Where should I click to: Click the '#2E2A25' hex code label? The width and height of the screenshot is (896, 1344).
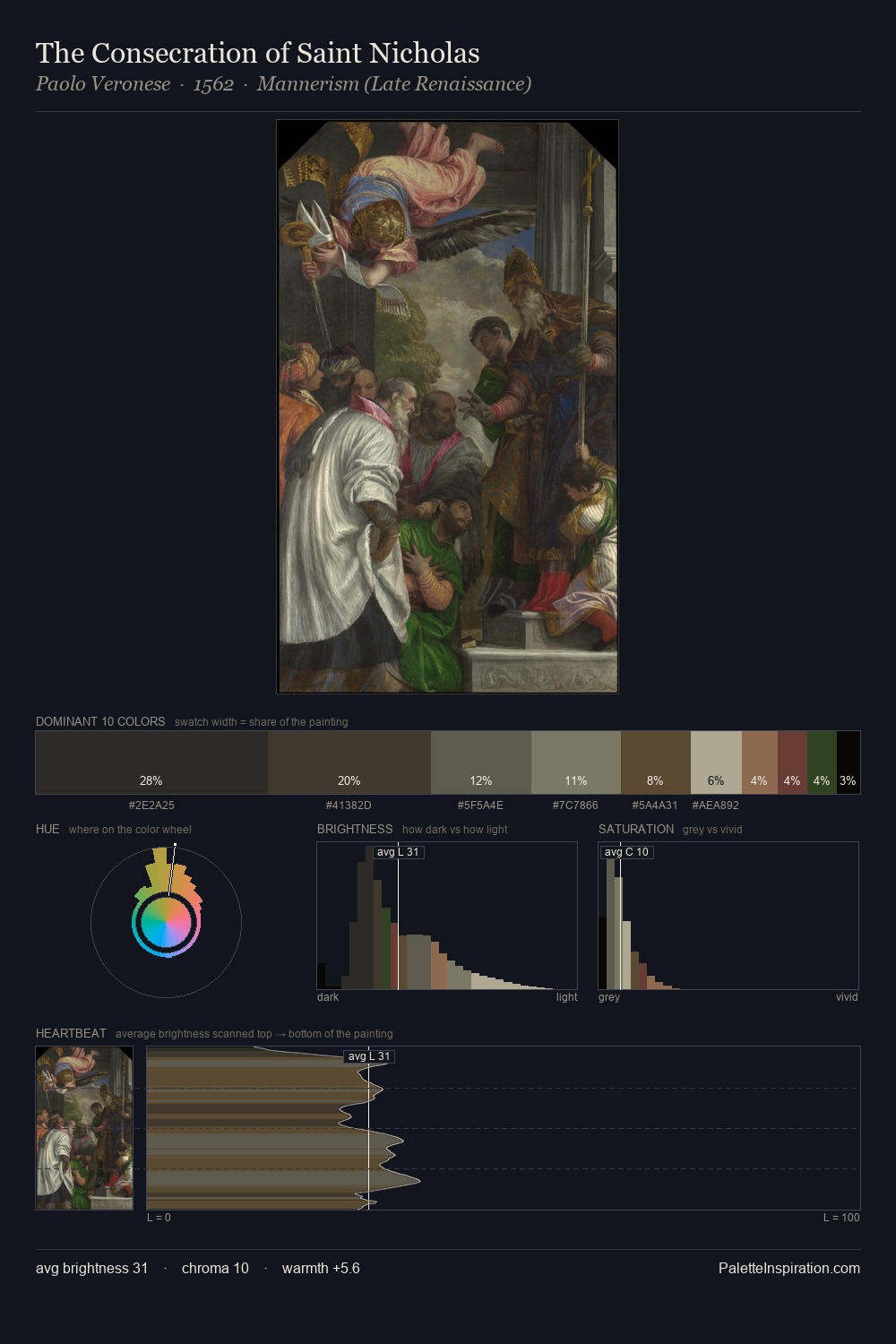151,806
